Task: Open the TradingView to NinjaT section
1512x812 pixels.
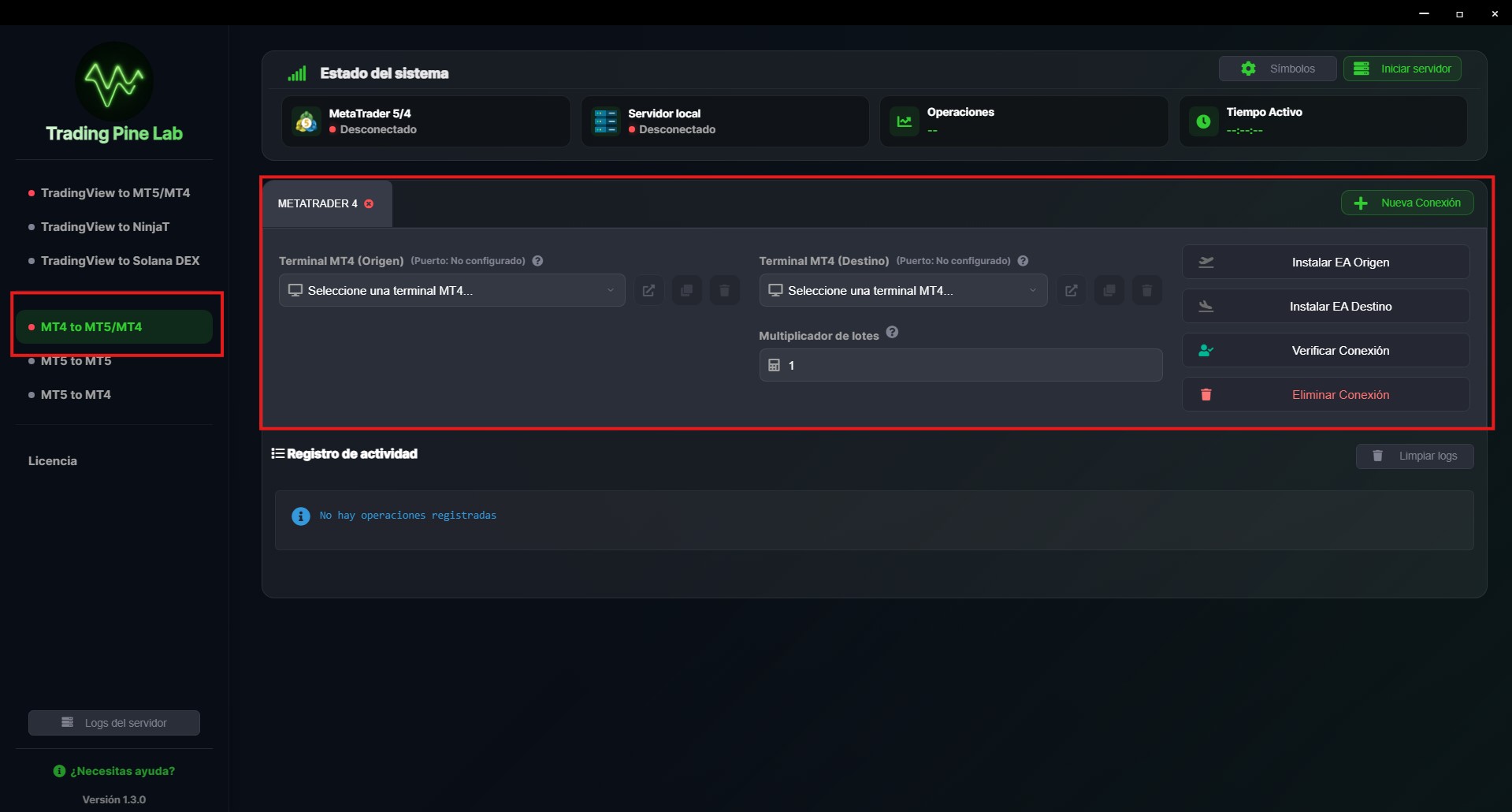Action: click(105, 226)
